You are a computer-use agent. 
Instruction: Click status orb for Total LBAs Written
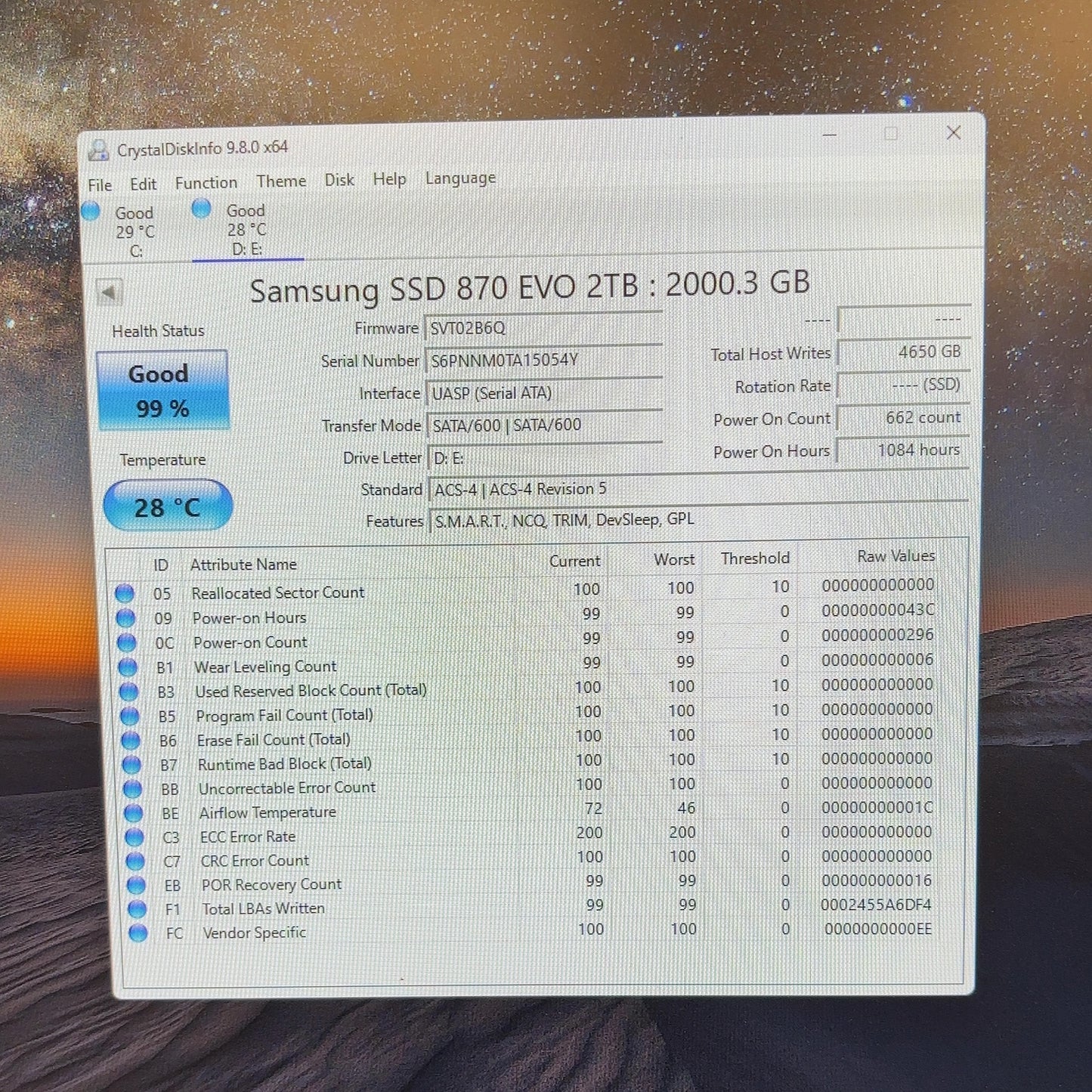[137, 910]
